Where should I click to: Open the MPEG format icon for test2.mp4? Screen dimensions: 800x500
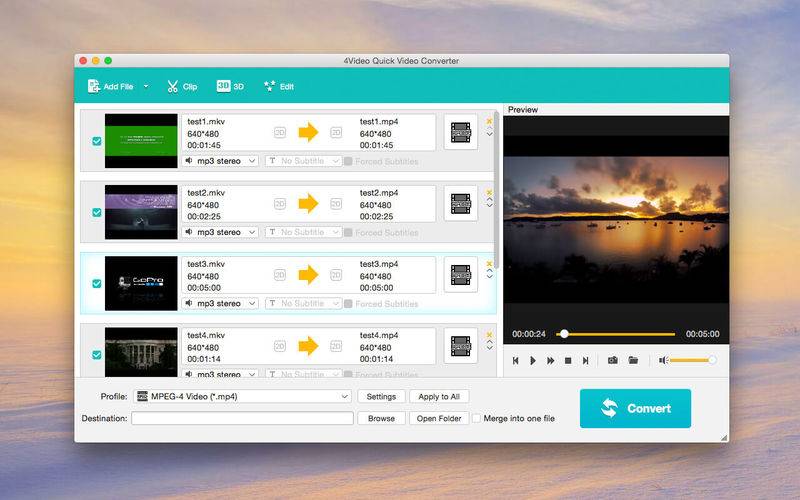461,204
